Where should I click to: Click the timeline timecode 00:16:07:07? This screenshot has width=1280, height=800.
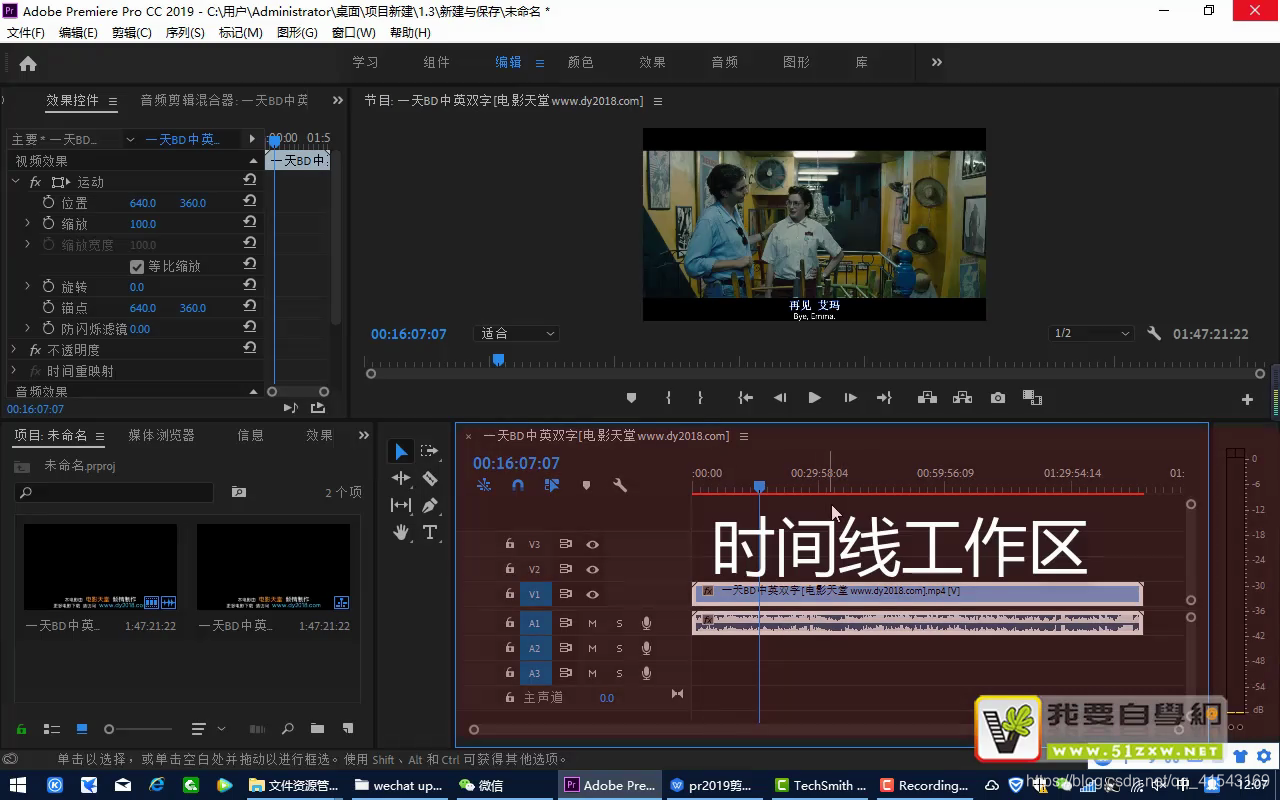(x=516, y=463)
